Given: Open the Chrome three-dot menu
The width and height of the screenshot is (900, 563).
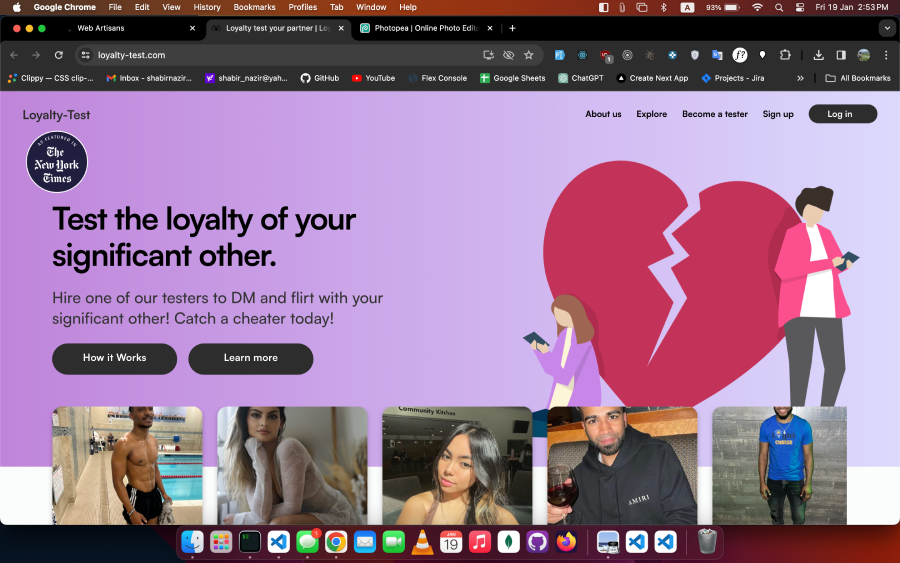Looking at the screenshot, I should (886, 55).
